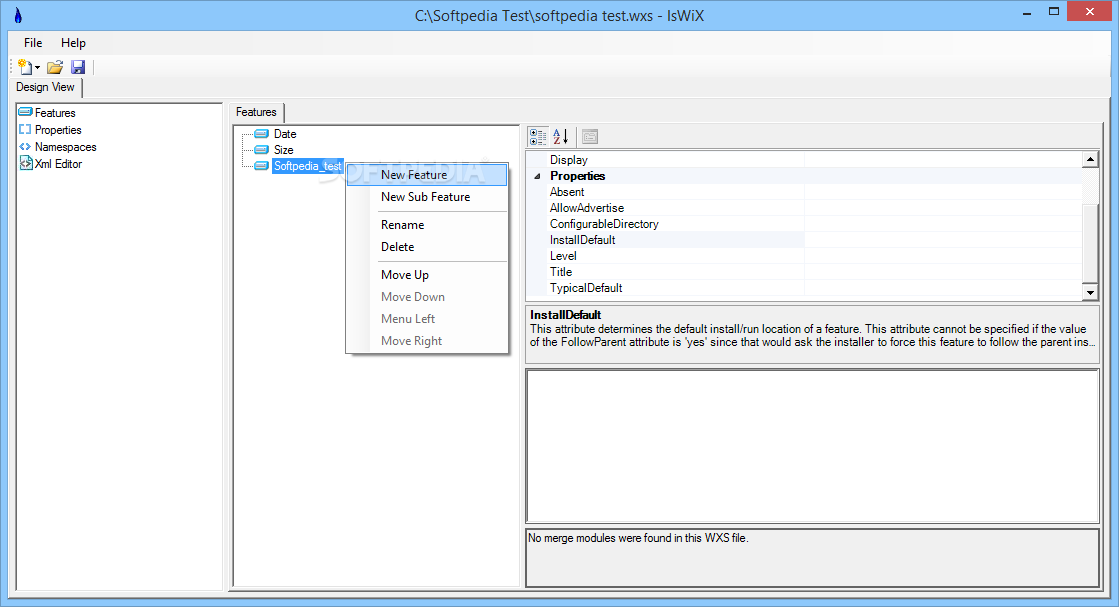Open Features in the left navigation
This screenshot has width=1119, height=607.
coord(55,113)
